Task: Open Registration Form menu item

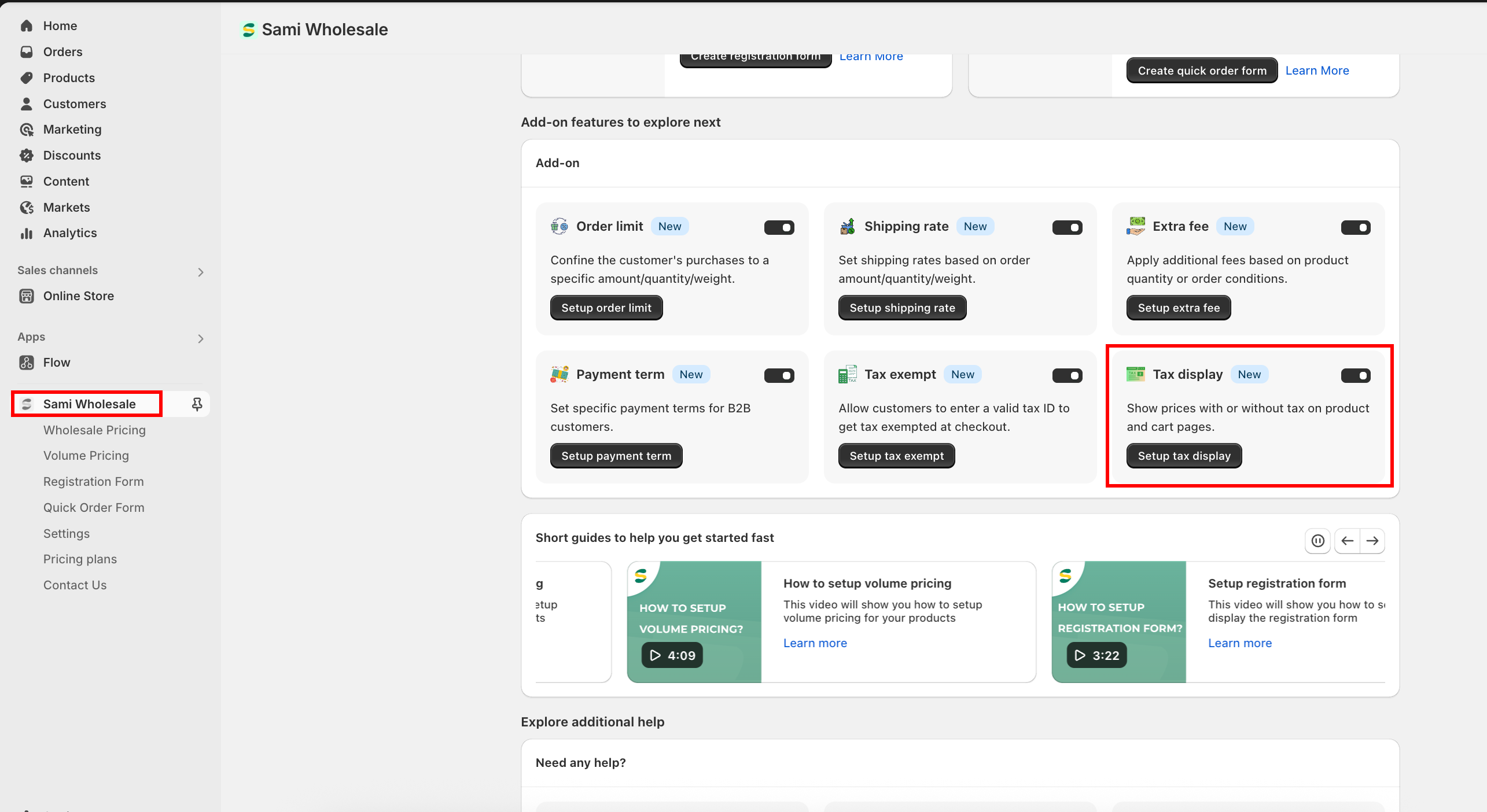Action: coord(93,482)
